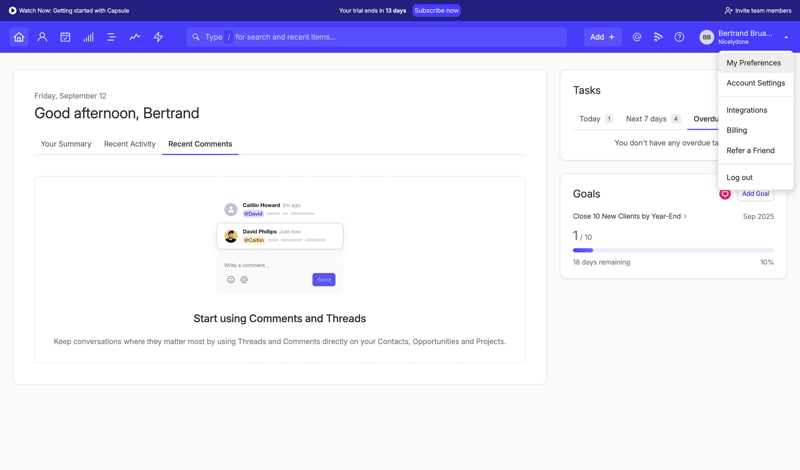The width and height of the screenshot is (800, 470).
Task: Select the Recent Comments tab
Action: pos(200,144)
